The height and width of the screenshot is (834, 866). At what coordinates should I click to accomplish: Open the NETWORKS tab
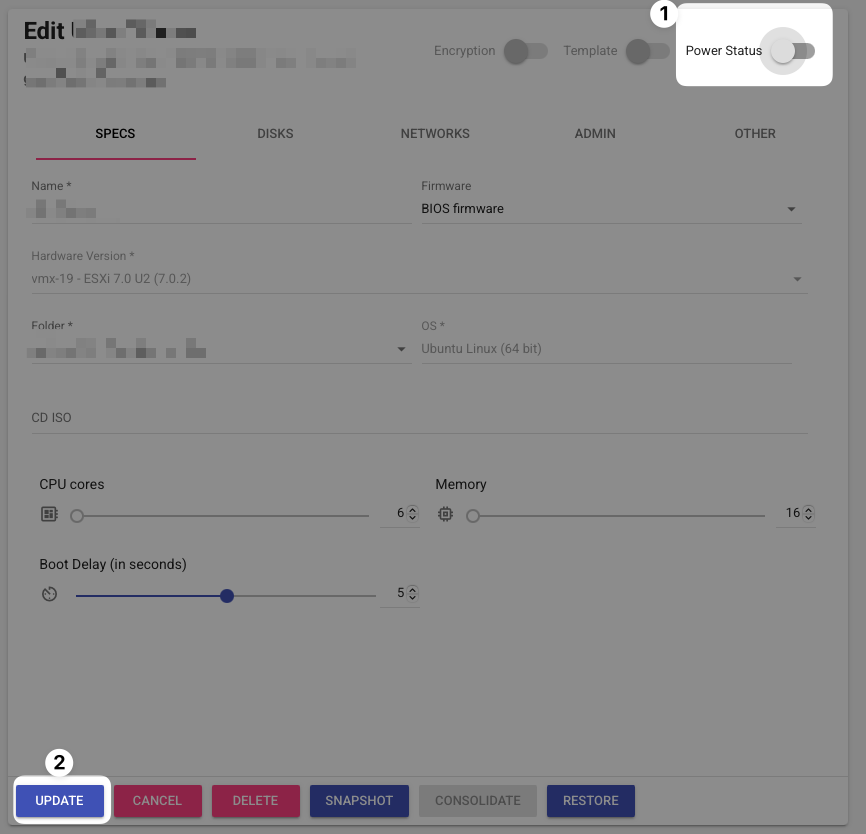pos(435,134)
